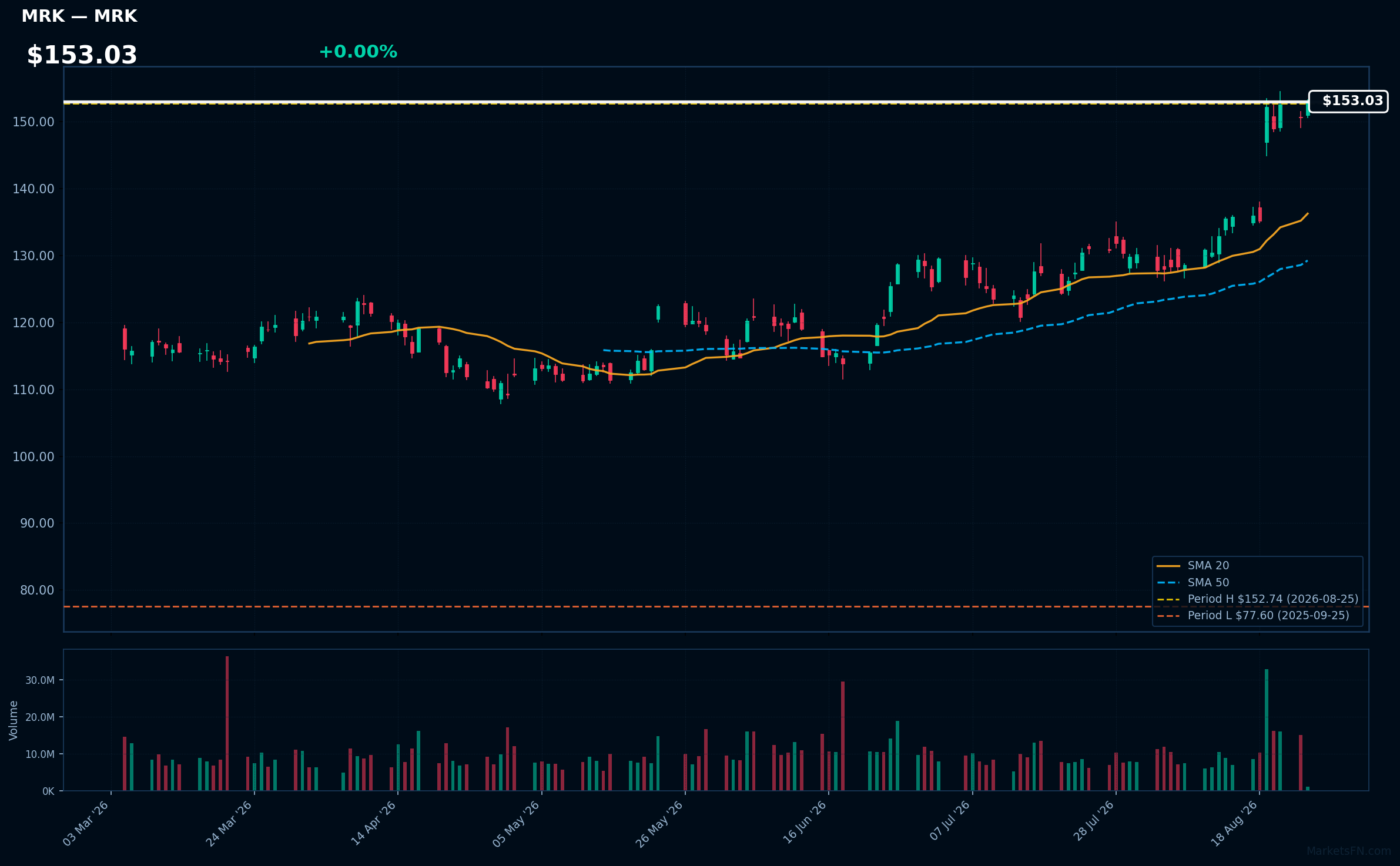Click the 100.00 price axis label

(33, 457)
